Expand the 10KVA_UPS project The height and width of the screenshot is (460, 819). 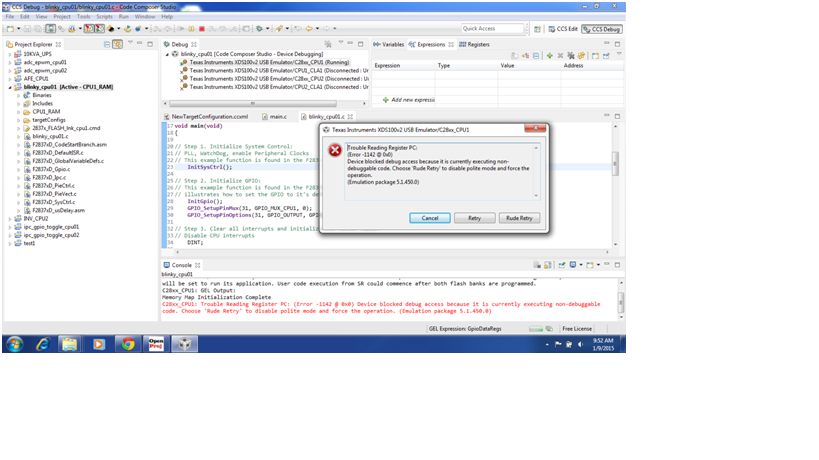(x=10, y=54)
